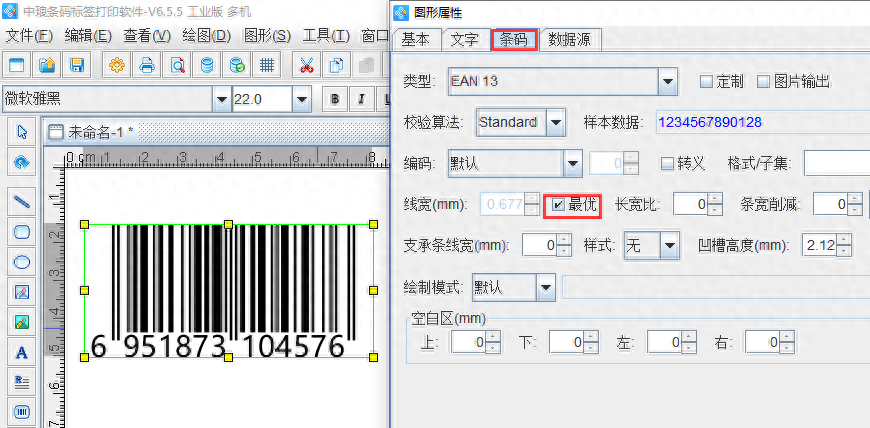Click the 凹槽高度 stepper arrows
This screenshot has width=870, height=428.
844,245
